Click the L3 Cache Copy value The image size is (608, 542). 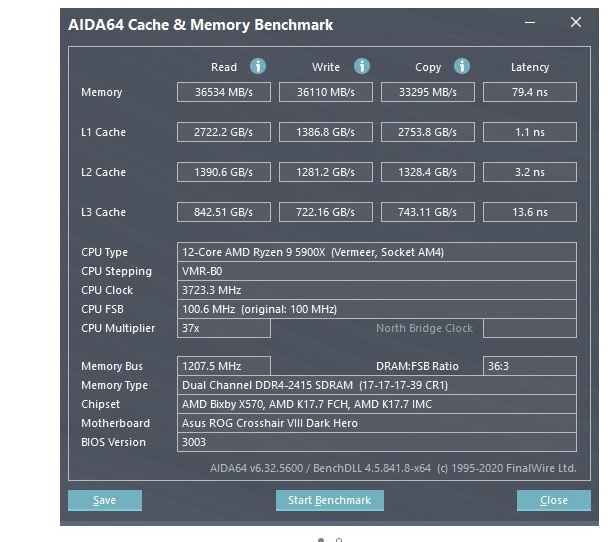pyautogui.click(x=428, y=212)
